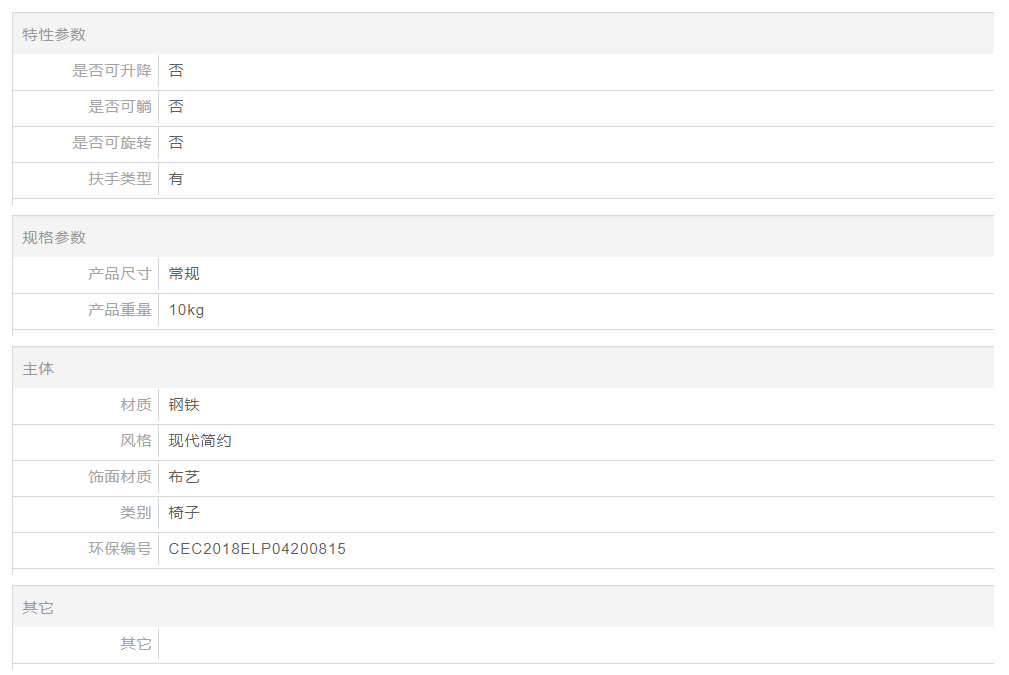Image resolution: width=1009 pixels, height=675 pixels.
Task: Click the 10kg product weight value
Action: click(186, 310)
